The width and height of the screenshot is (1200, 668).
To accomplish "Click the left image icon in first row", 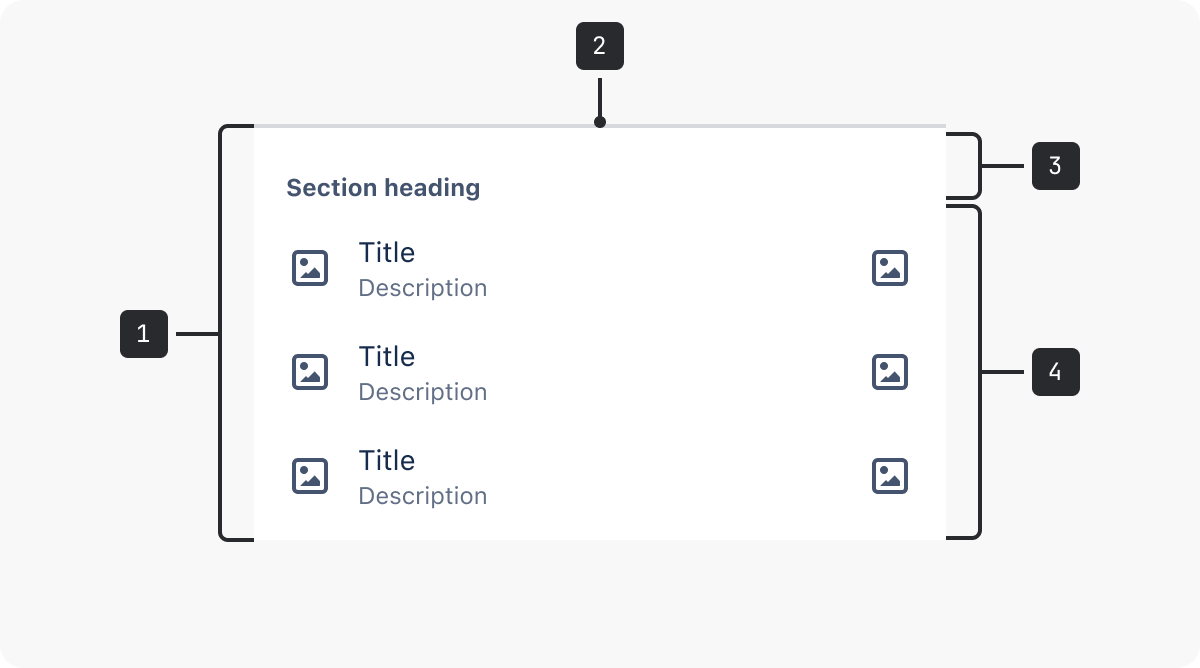I will coord(310,268).
